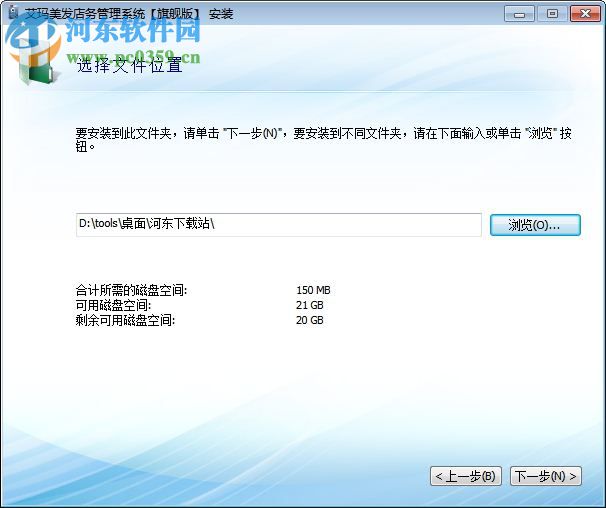Viewport: 606px width, 508px height.
Task: Select the 21 GB available space value
Action: click(x=310, y=305)
